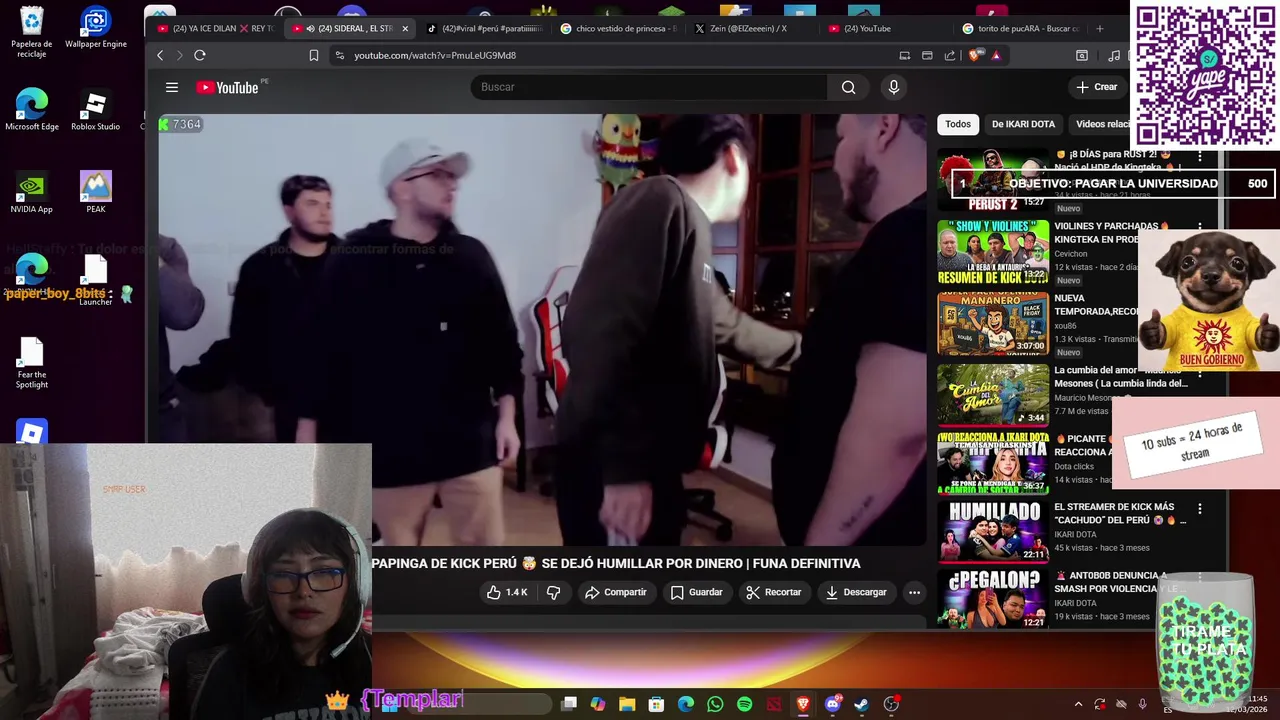Click the Recortar clip button
Screen dimensions: 1280x720
[x=773, y=592]
